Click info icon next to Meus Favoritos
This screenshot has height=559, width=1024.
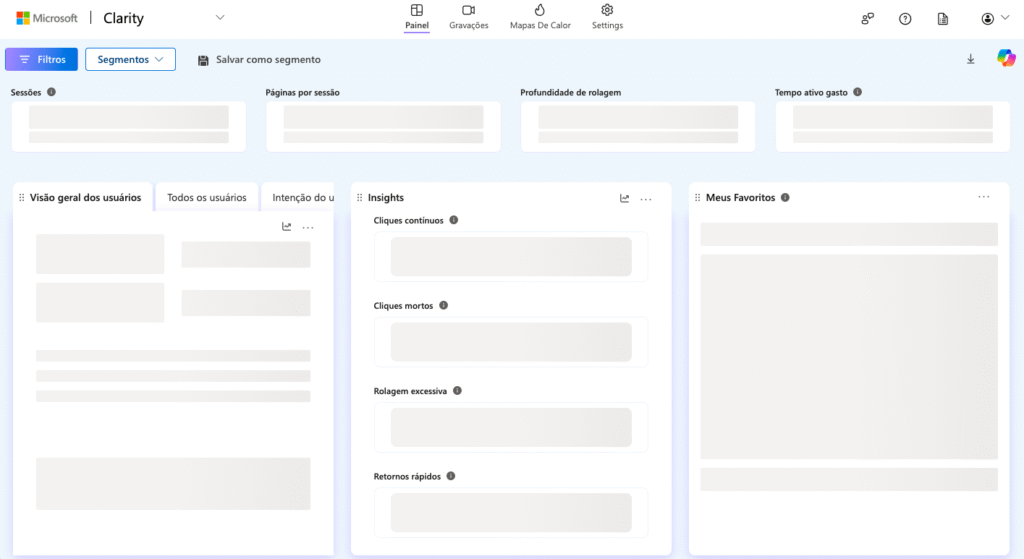pos(785,198)
